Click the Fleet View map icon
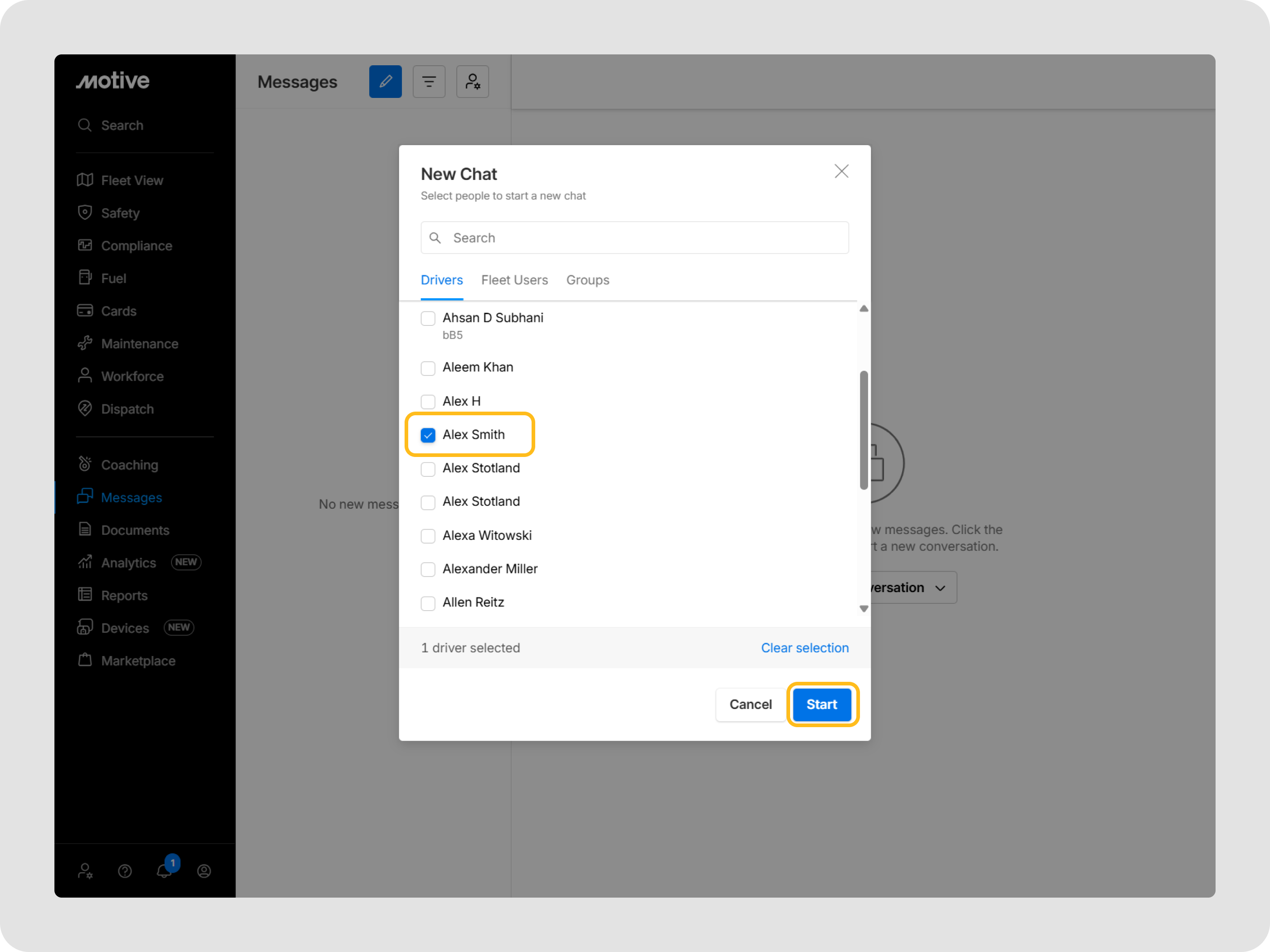The width and height of the screenshot is (1270, 952). 85,180
